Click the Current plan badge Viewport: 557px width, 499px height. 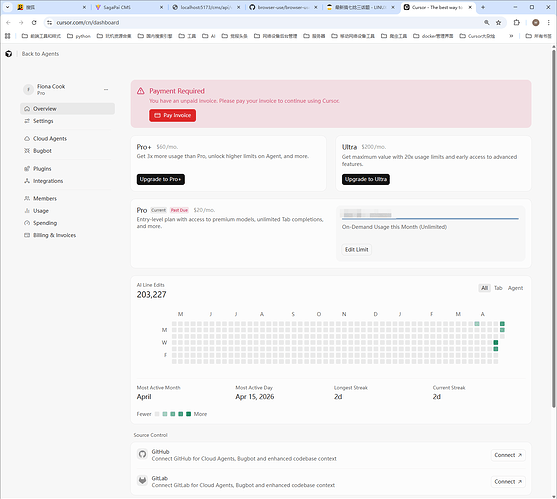(158, 210)
